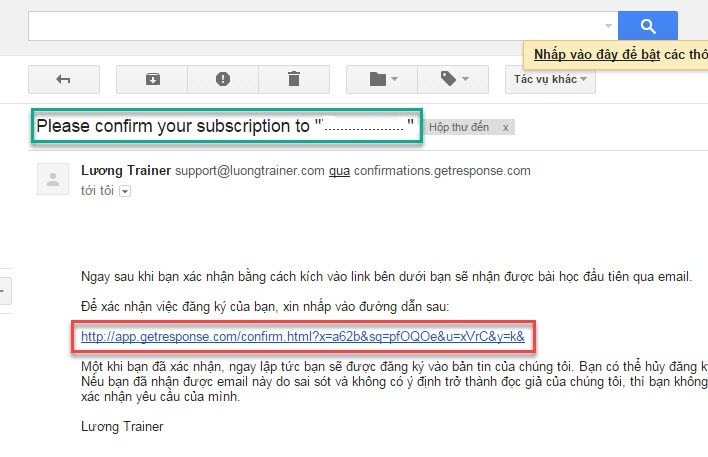Open the Move to folder dropdown
The height and width of the screenshot is (457, 708).
pos(382,79)
